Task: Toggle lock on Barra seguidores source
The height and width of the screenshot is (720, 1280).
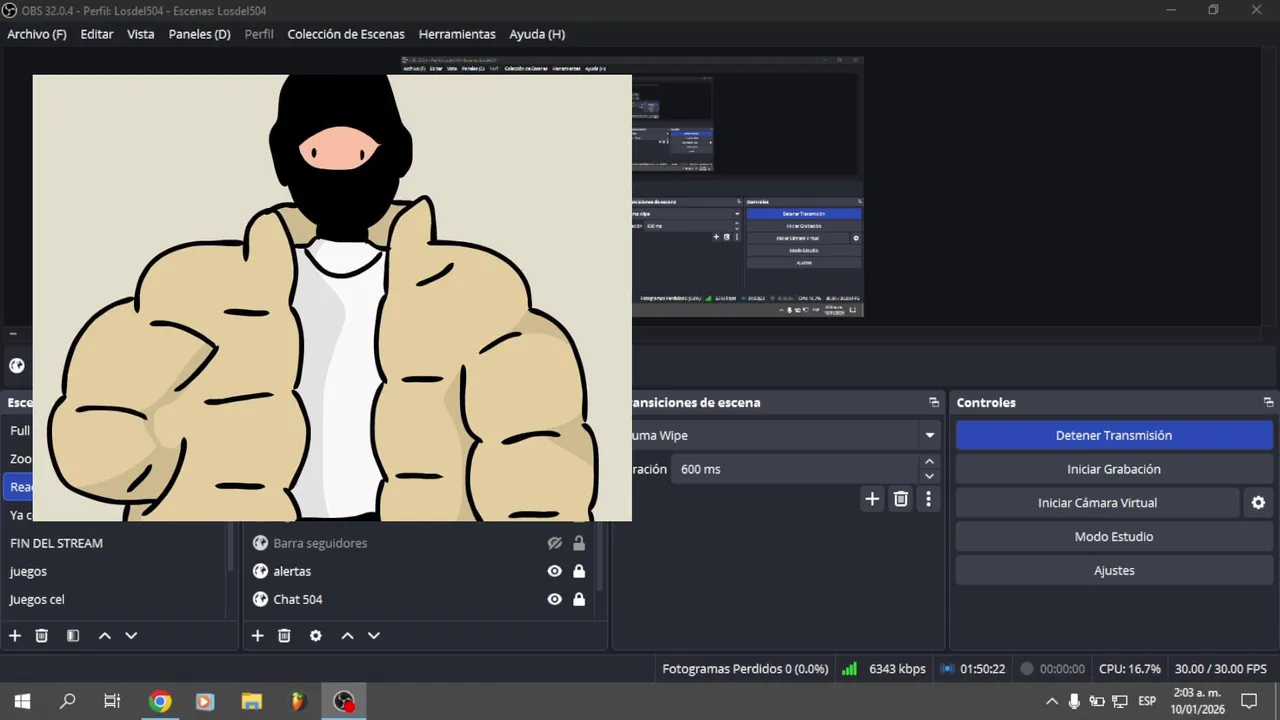Action: 579,543
